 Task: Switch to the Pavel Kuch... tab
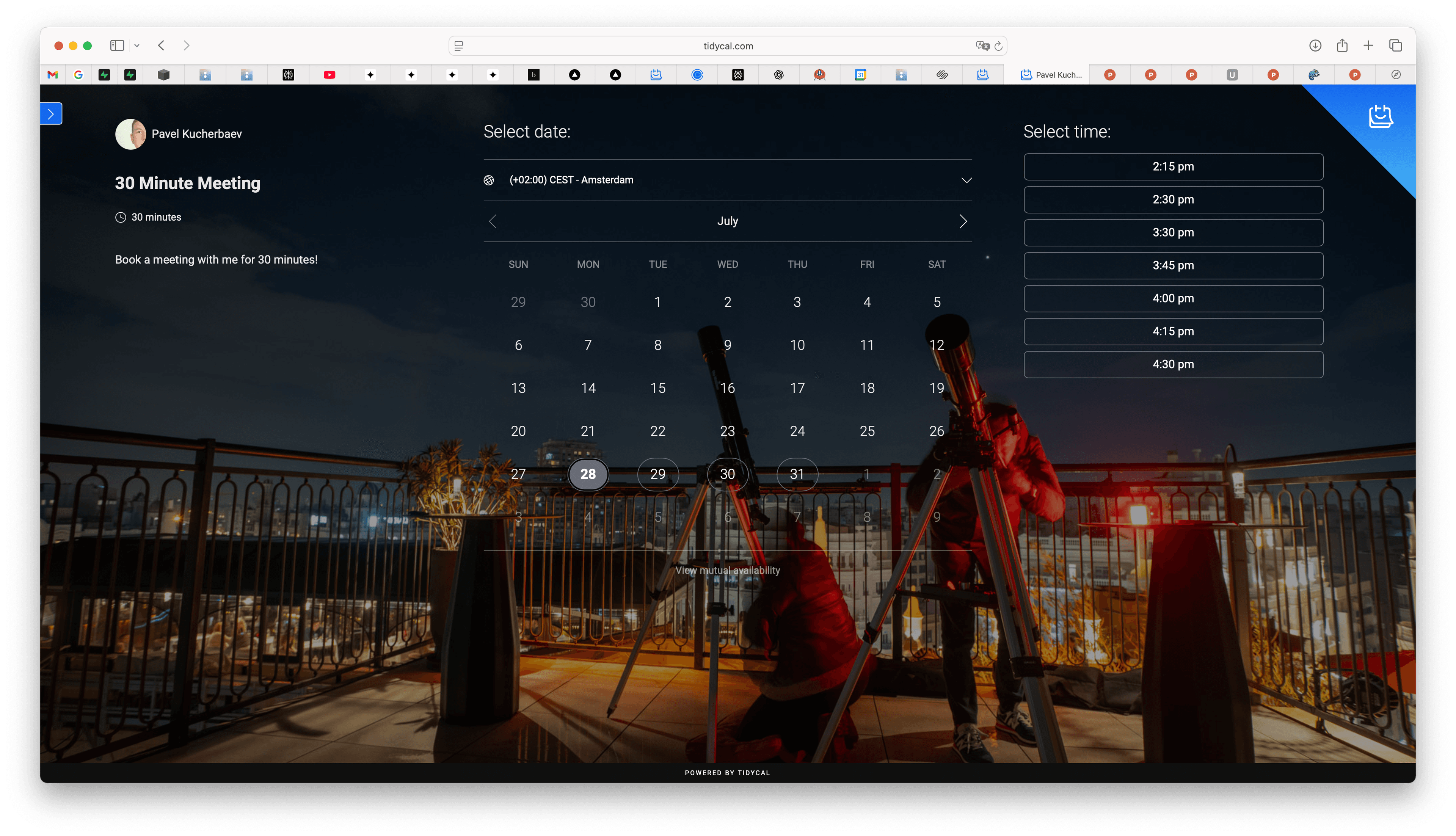(1051, 75)
